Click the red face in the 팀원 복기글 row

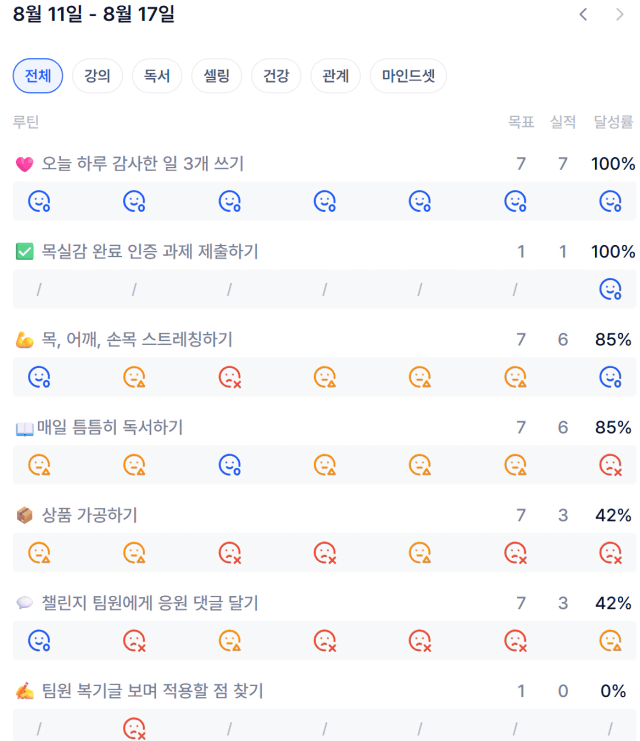135,728
